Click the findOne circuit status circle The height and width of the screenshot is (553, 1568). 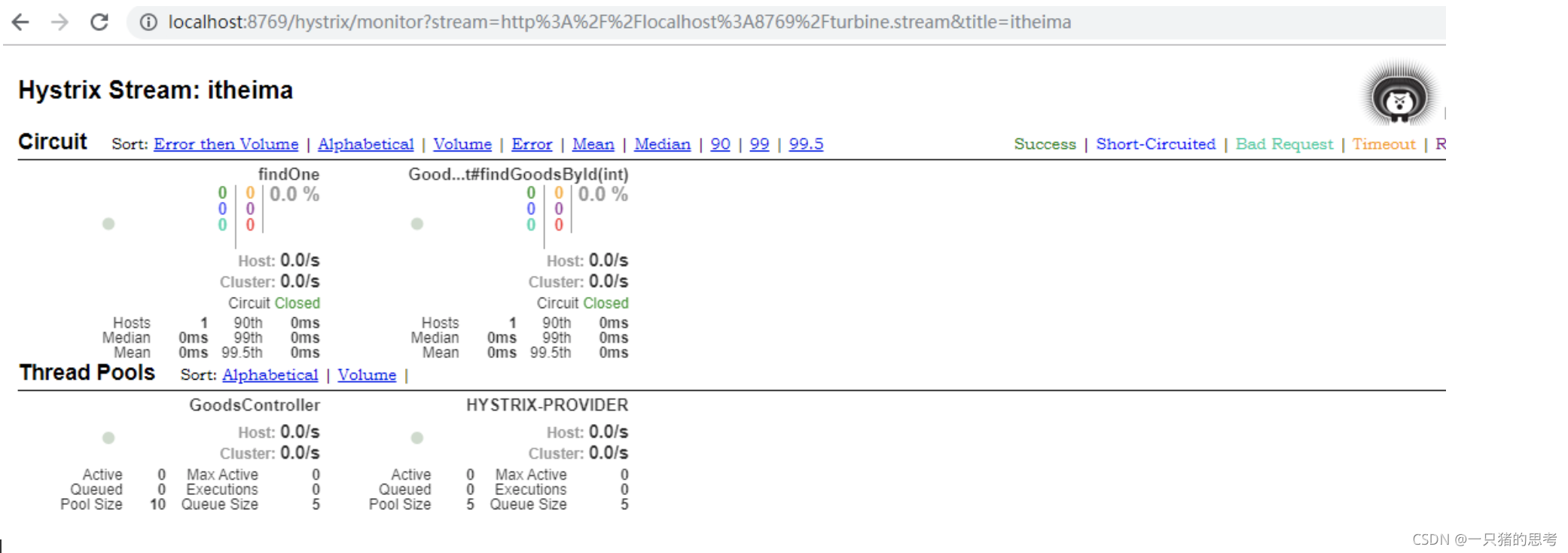[108, 224]
